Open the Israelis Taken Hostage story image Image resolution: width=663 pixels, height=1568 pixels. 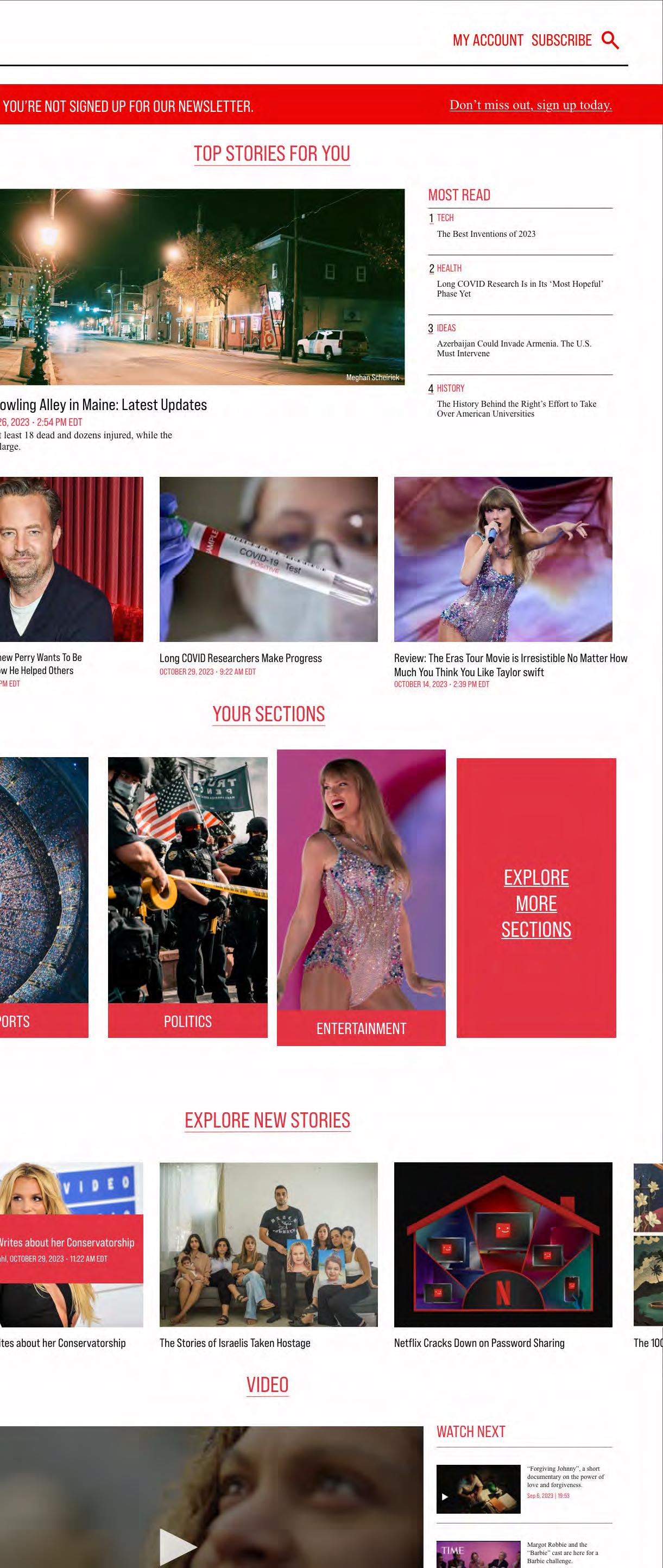point(268,1244)
